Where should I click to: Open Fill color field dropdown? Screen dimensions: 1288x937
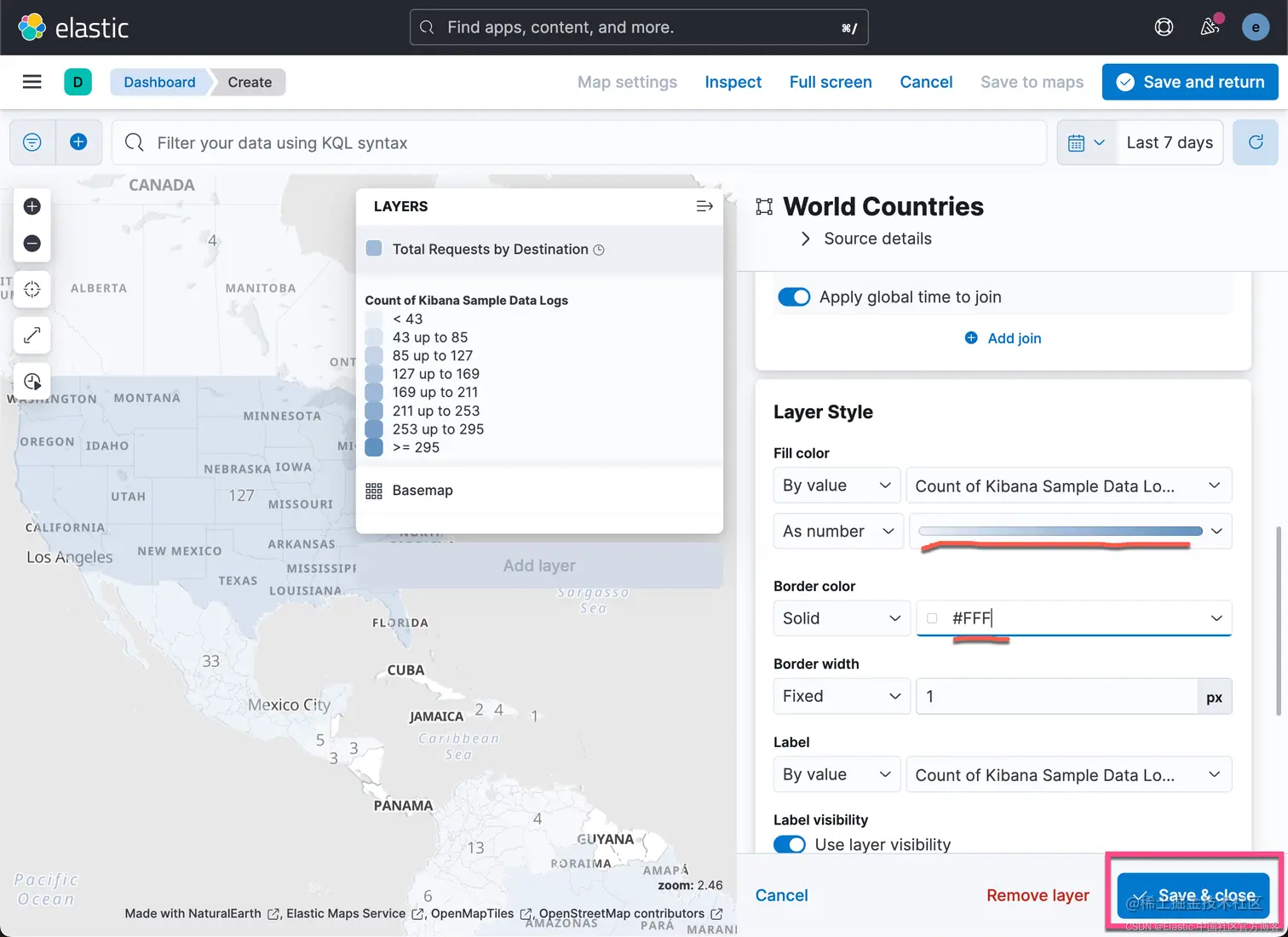pyautogui.click(x=1069, y=486)
